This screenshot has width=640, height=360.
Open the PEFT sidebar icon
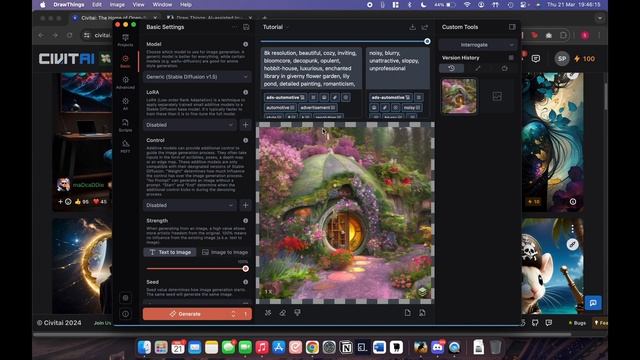point(125,146)
